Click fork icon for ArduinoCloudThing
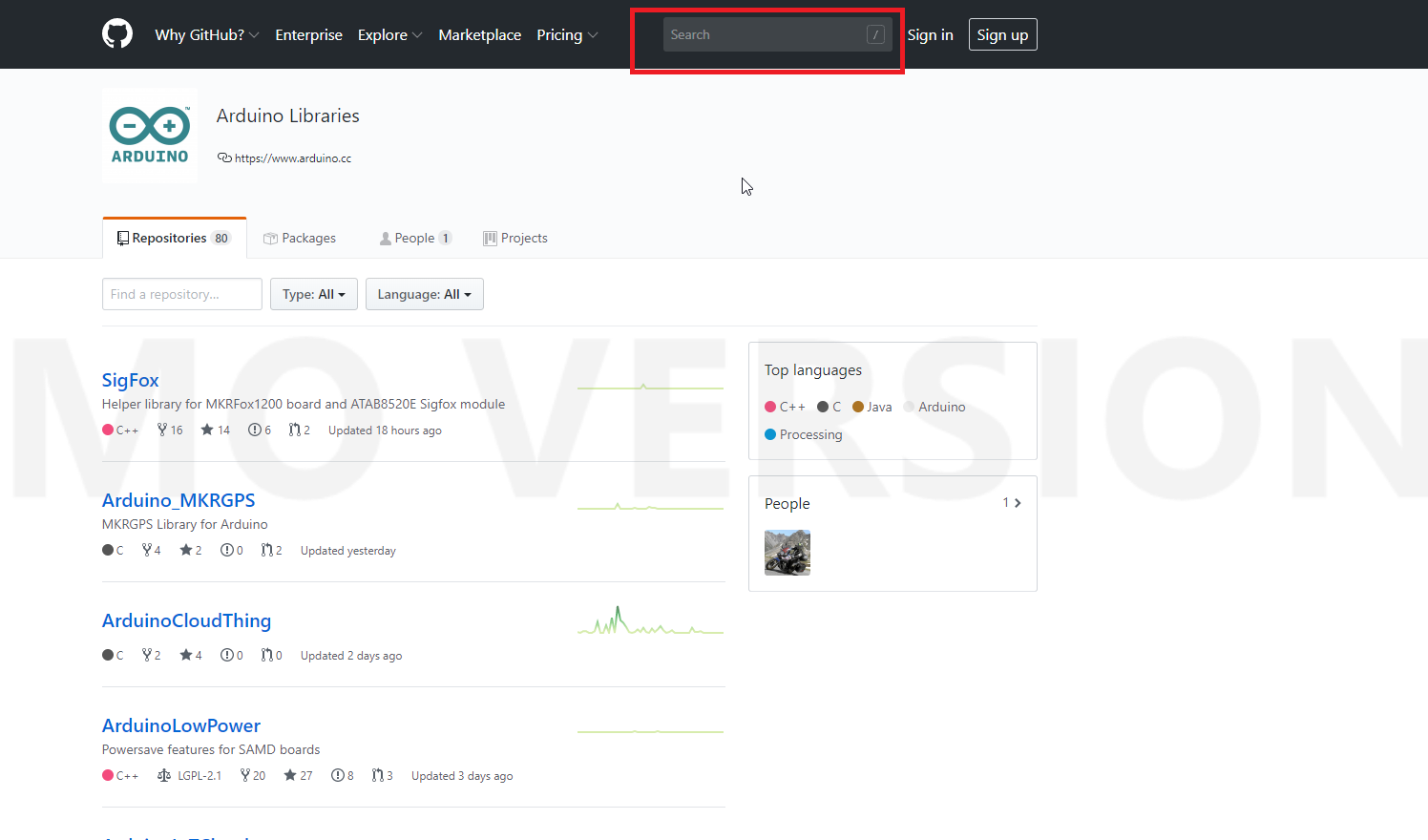The image size is (1428, 840). [147, 655]
